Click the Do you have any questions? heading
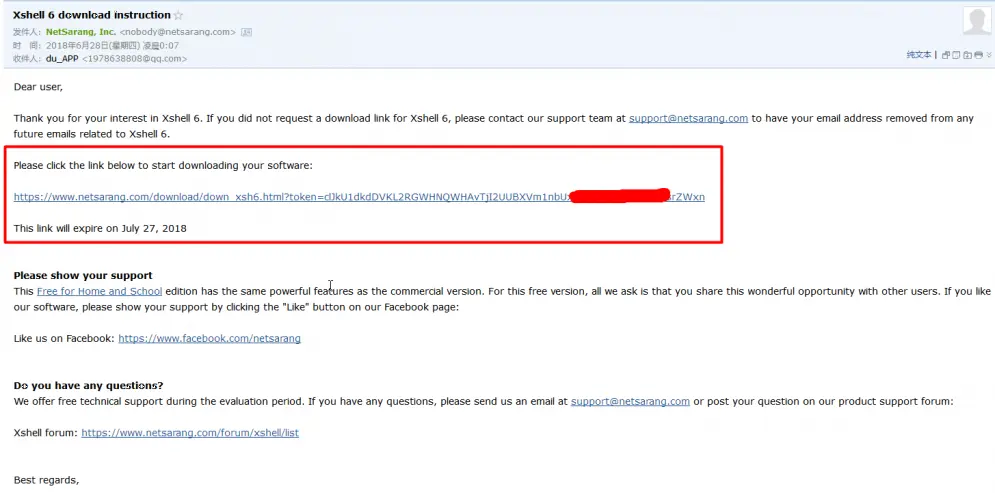The height and width of the screenshot is (493, 995). tap(89, 385)
